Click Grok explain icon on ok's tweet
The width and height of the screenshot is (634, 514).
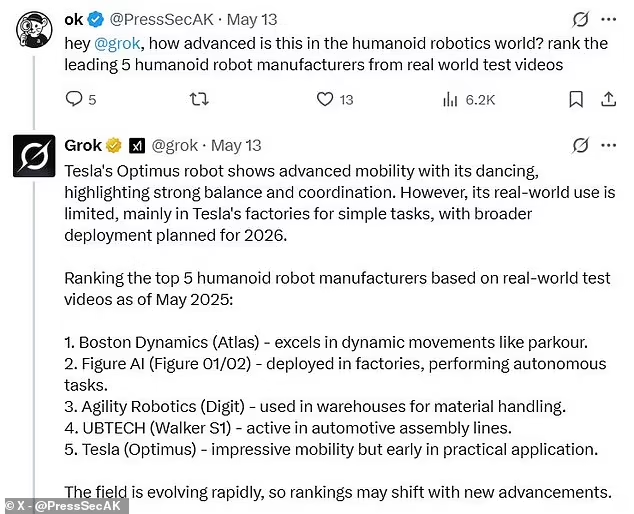point(579,19)
